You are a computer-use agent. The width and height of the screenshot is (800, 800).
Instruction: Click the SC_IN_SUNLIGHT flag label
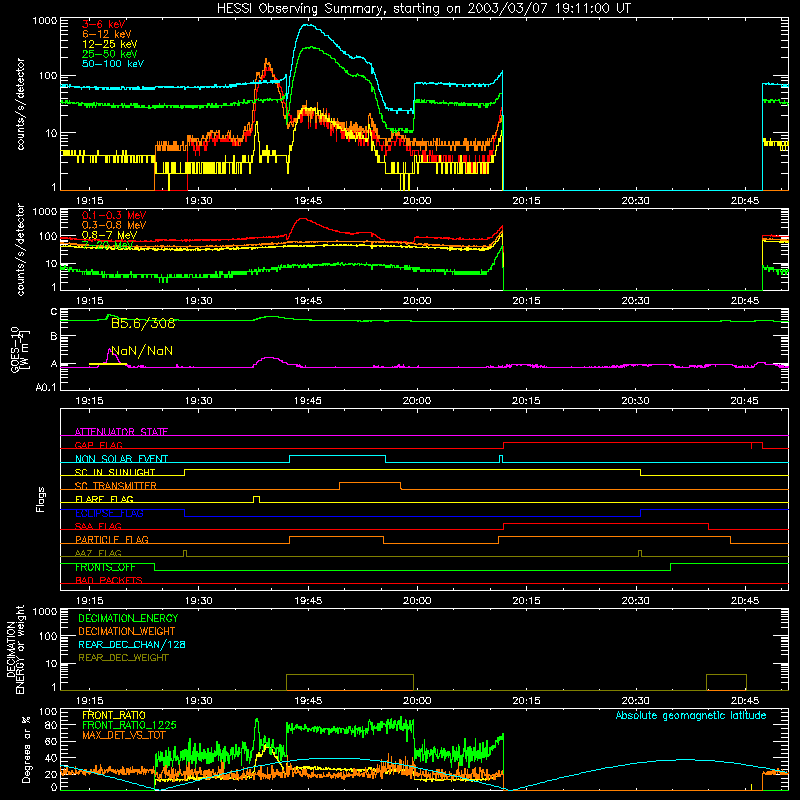coord(115,472)
